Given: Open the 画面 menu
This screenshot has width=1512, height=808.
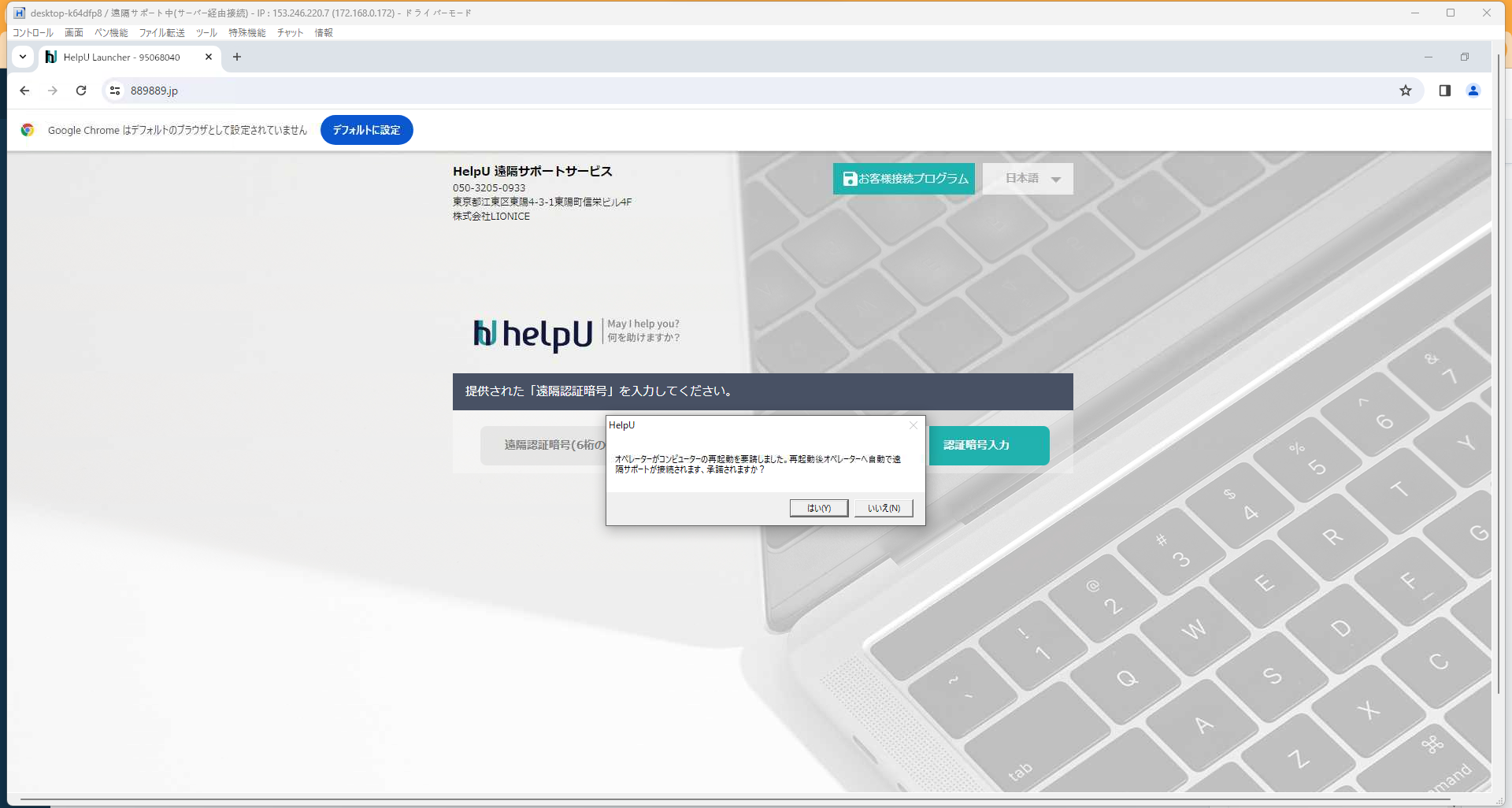Looking at the screenshot, I should coord(74,33).
